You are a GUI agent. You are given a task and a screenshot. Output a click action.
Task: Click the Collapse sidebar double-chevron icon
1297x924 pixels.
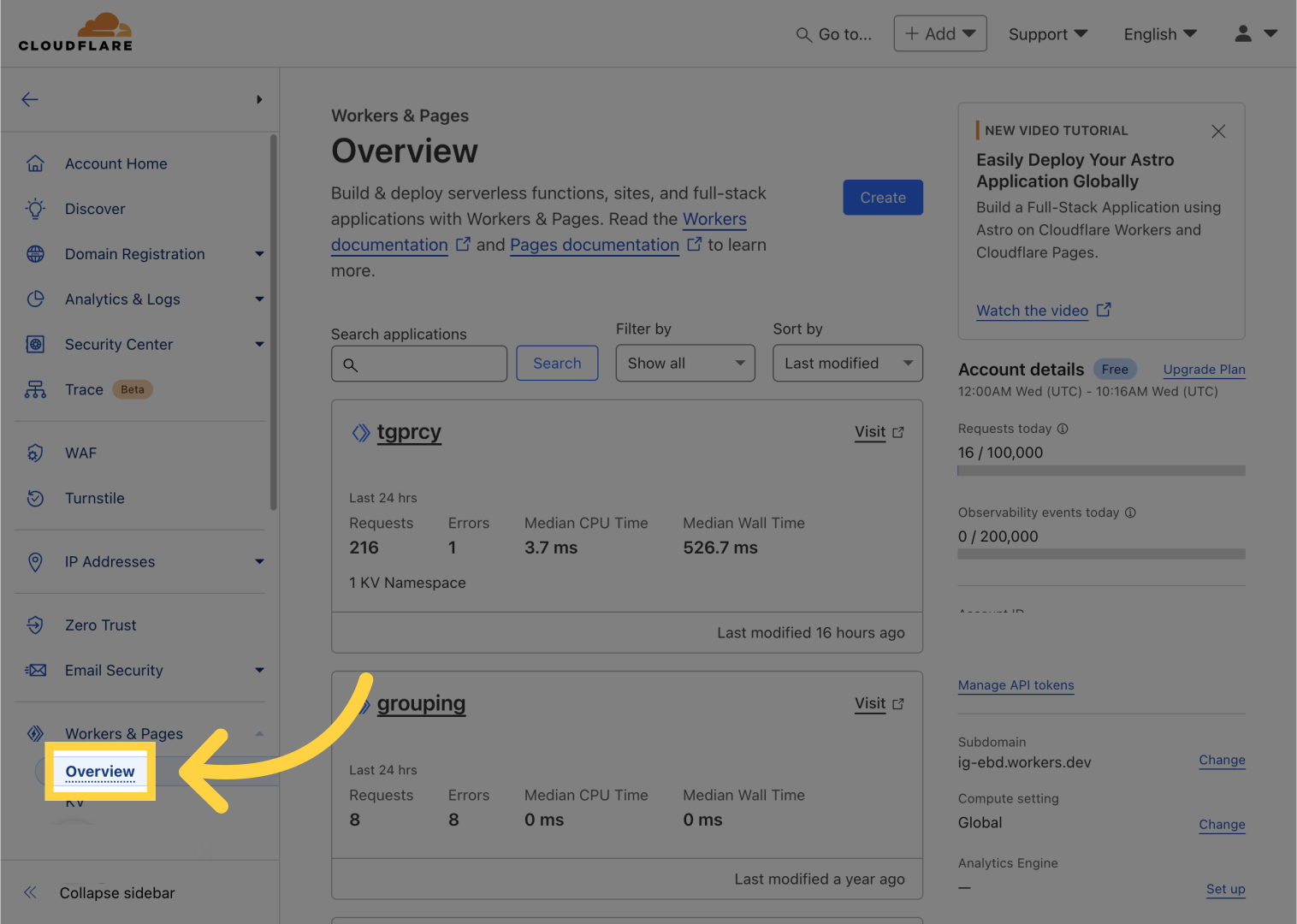point(30,892)
